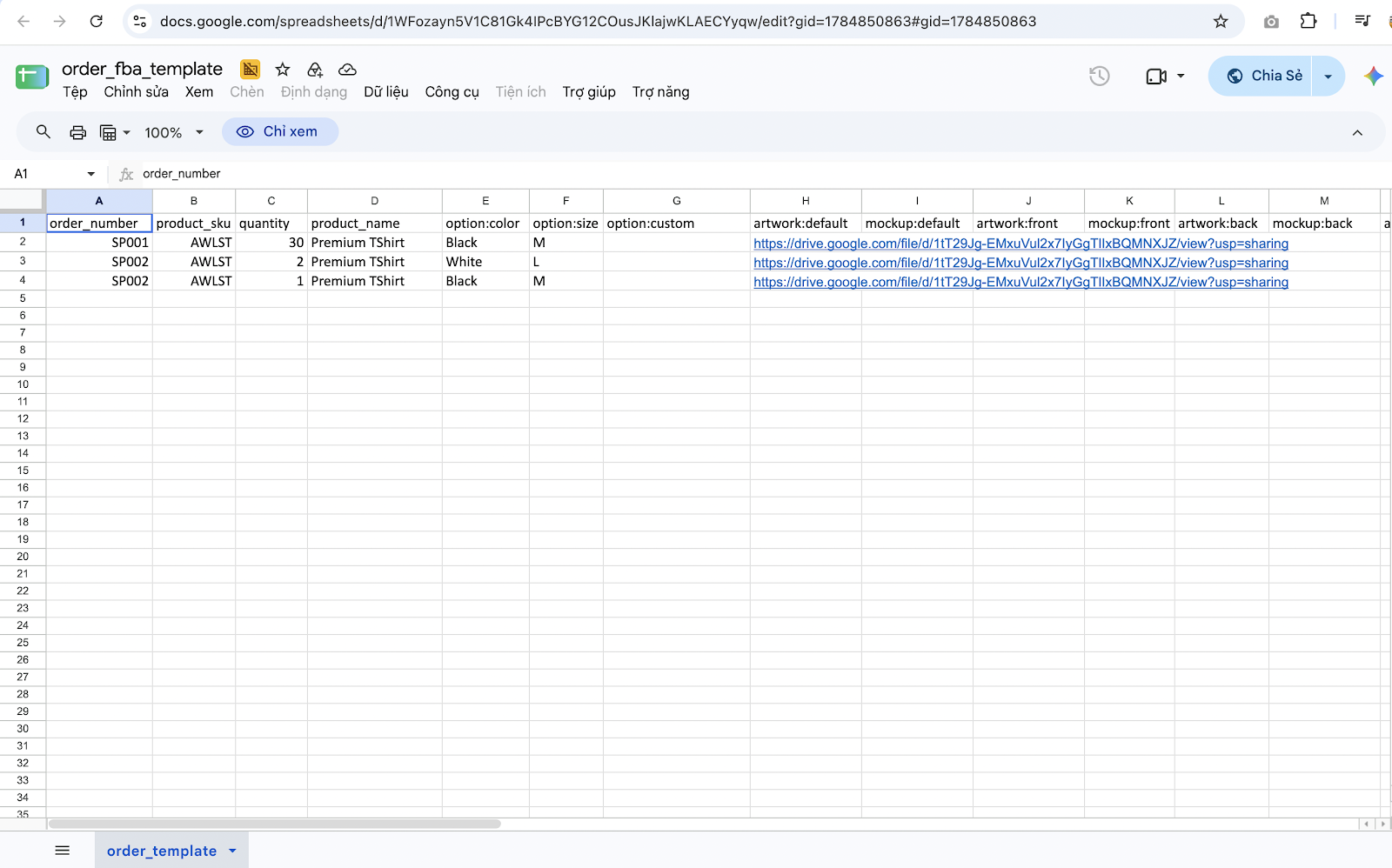Viewport: 1392px width, 868px height.
Task: Open the Drive link in row 4
Action: 1021,282
